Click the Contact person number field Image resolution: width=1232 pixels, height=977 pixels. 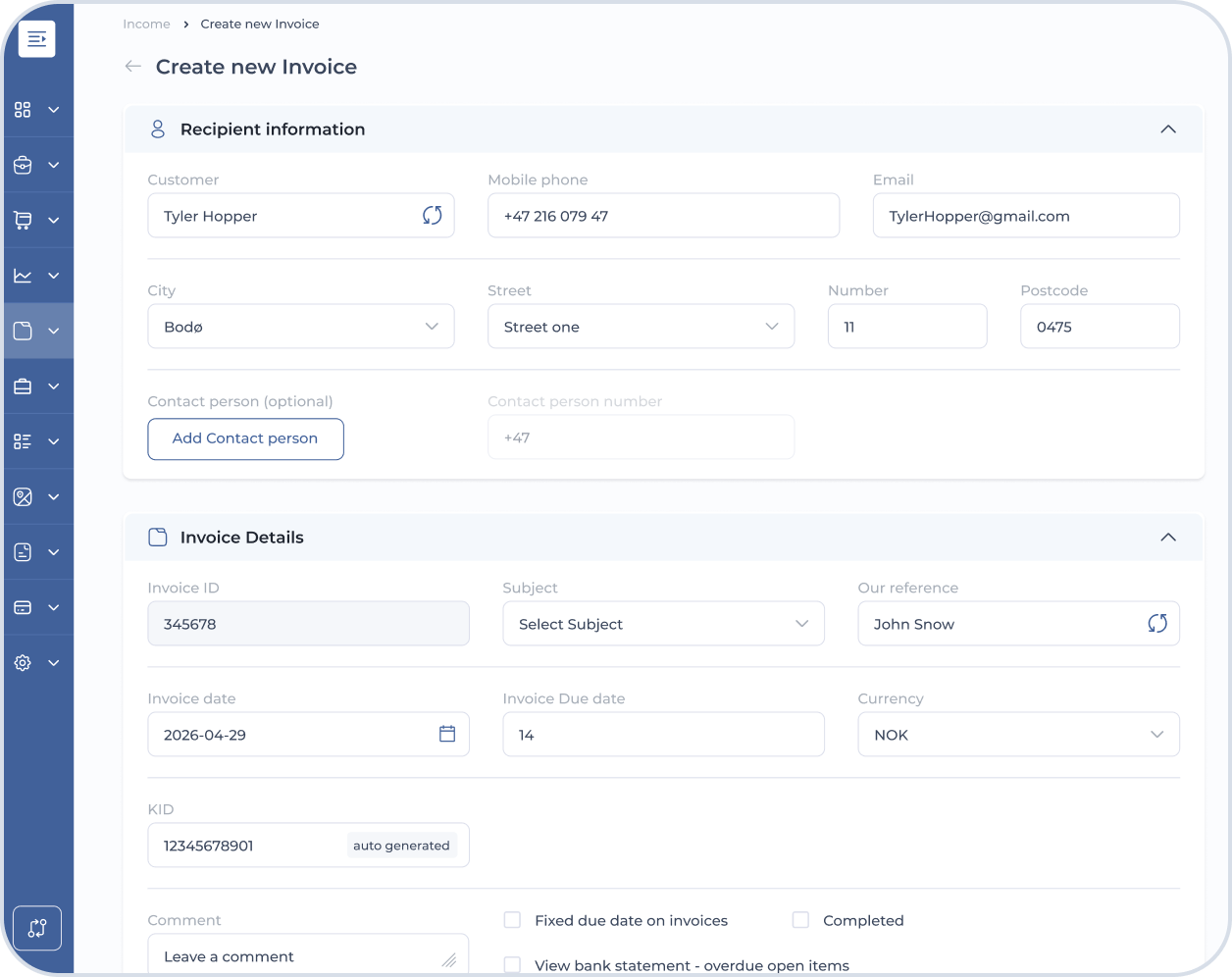[x=642, y=437]
